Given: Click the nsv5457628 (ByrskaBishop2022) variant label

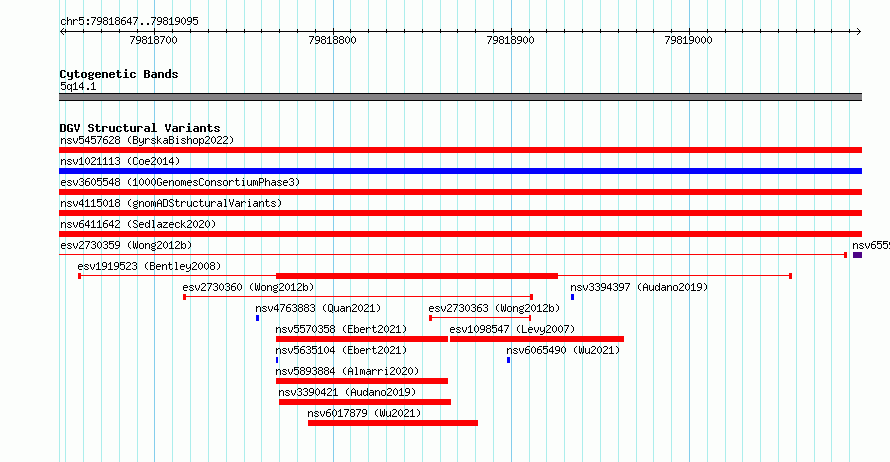Looking at the screenshot, I should point(147,140).
